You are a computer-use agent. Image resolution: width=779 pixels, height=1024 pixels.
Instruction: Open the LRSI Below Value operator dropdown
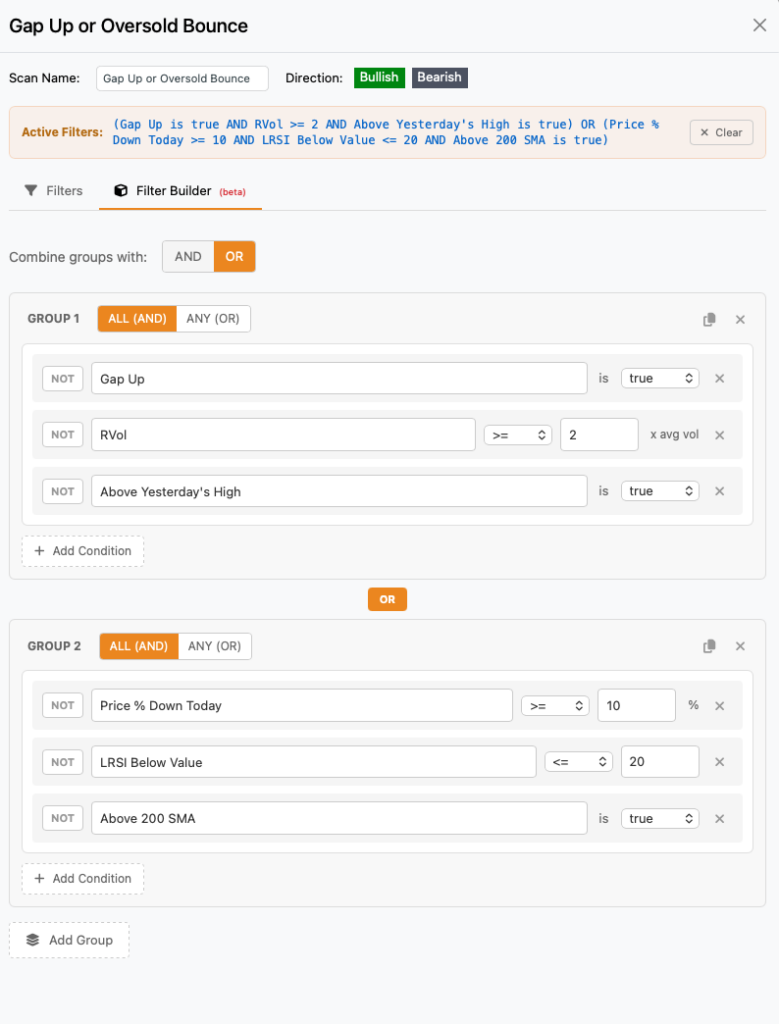pos(577,762)
